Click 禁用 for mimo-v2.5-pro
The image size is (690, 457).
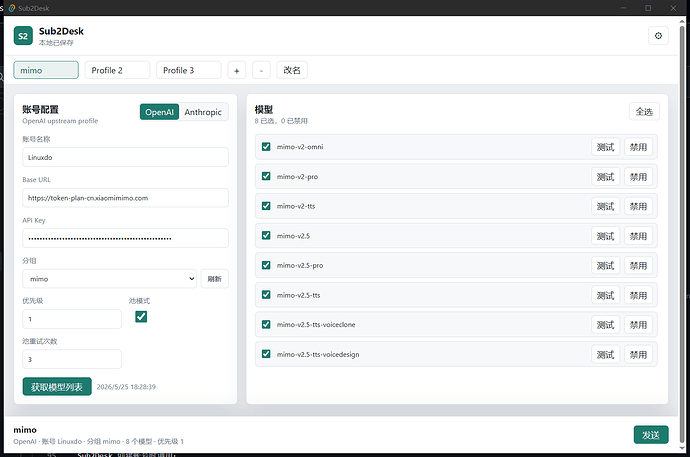[638, 265]
